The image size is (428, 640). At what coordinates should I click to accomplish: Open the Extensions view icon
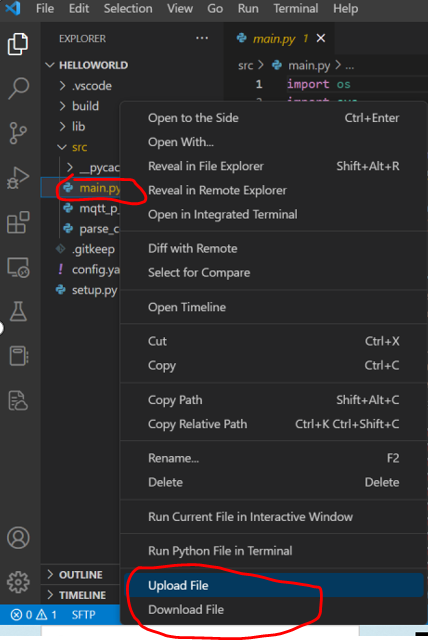18,222
